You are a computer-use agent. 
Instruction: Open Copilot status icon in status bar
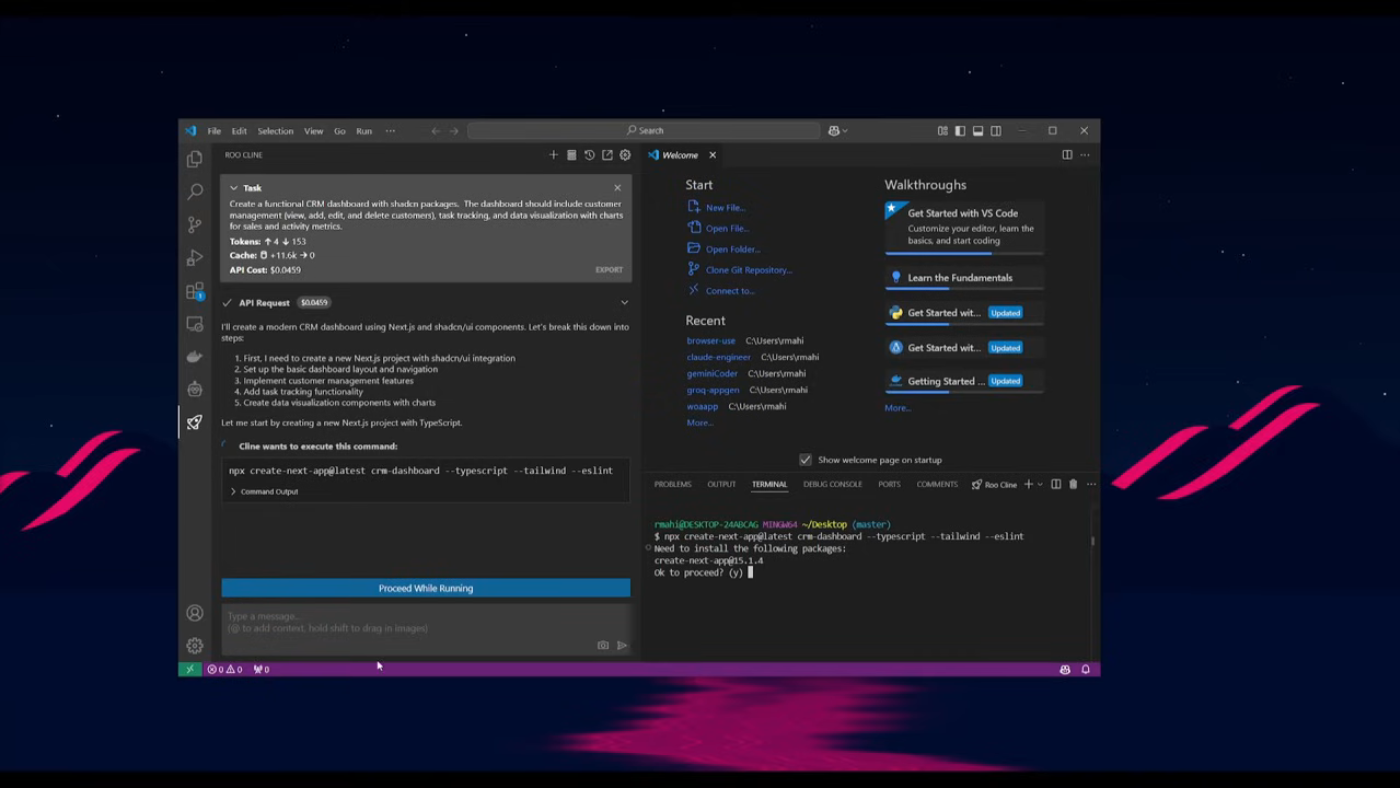point(1065,670)
